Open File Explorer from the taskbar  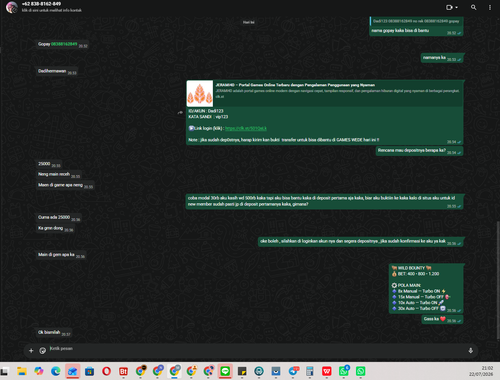(22, 371)
